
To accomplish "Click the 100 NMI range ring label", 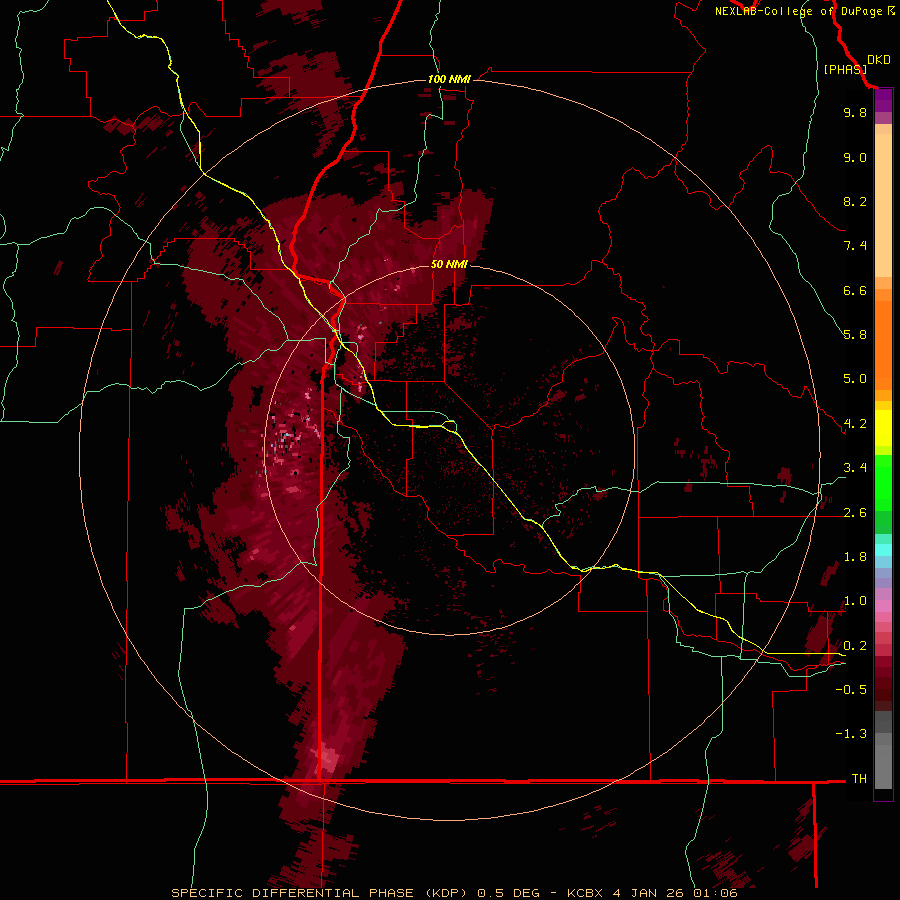I will coord(449,79).
